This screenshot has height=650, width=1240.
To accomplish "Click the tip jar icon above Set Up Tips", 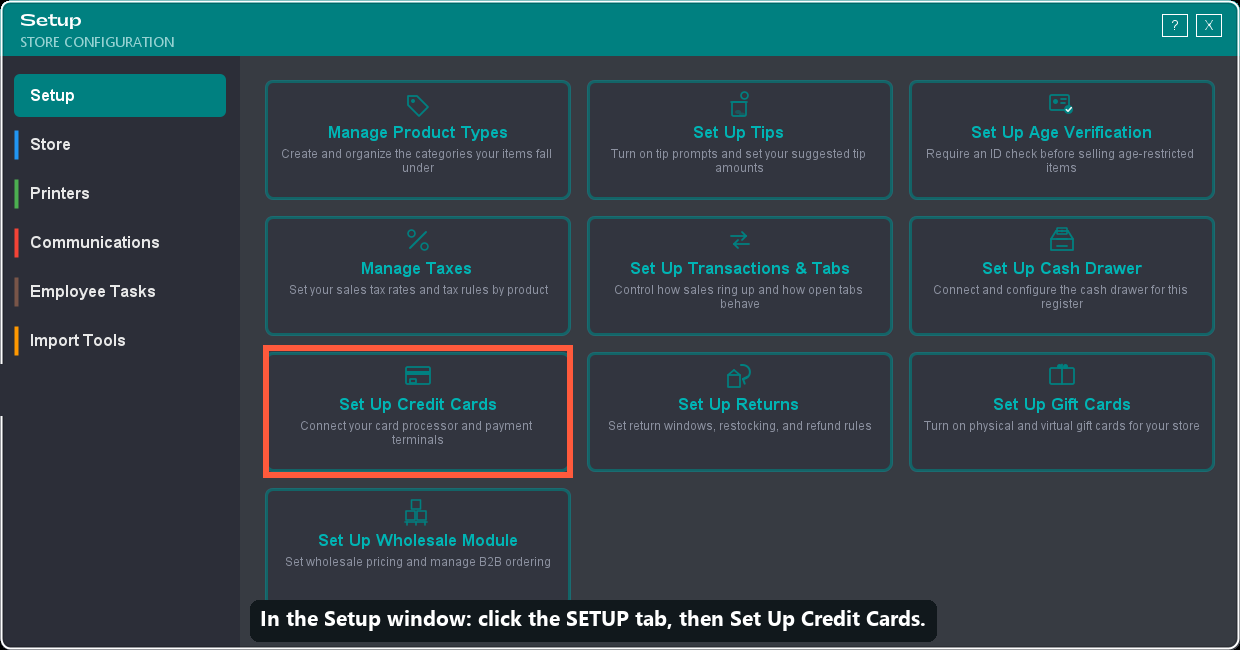I will [740, 105].
